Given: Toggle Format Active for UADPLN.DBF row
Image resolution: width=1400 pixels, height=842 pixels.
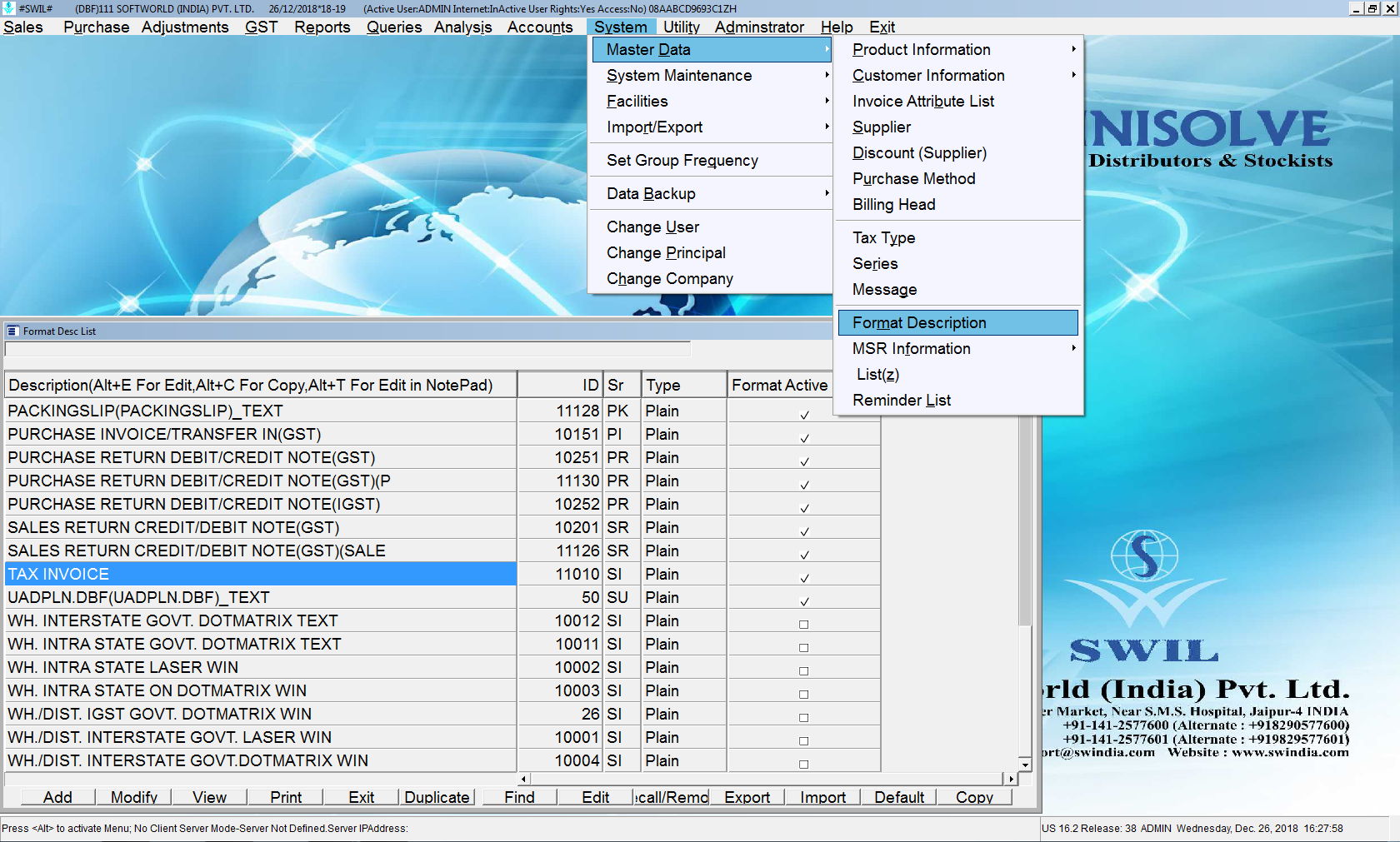Looking at the screenshot, I should pos(804,600).
